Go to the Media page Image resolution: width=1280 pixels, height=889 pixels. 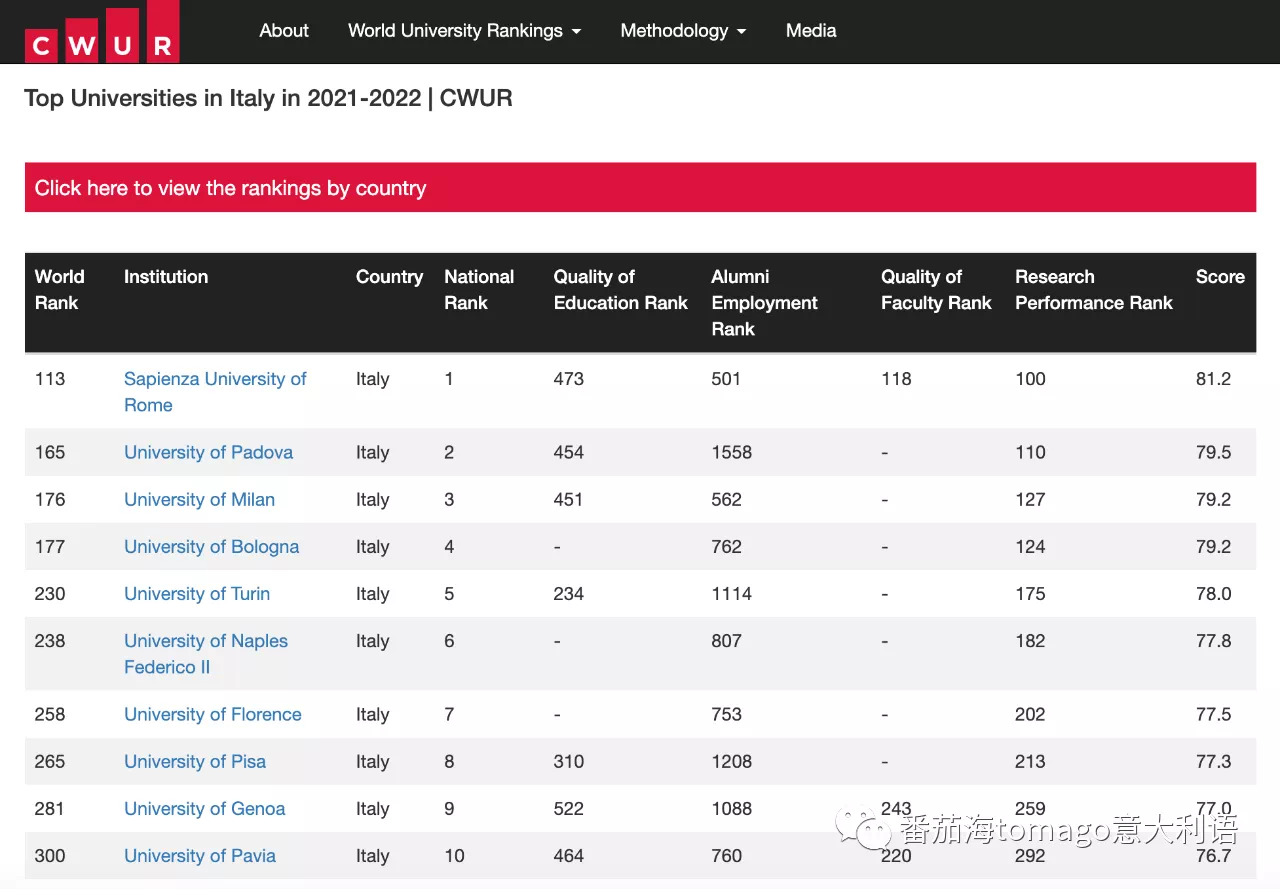[811, 31]
